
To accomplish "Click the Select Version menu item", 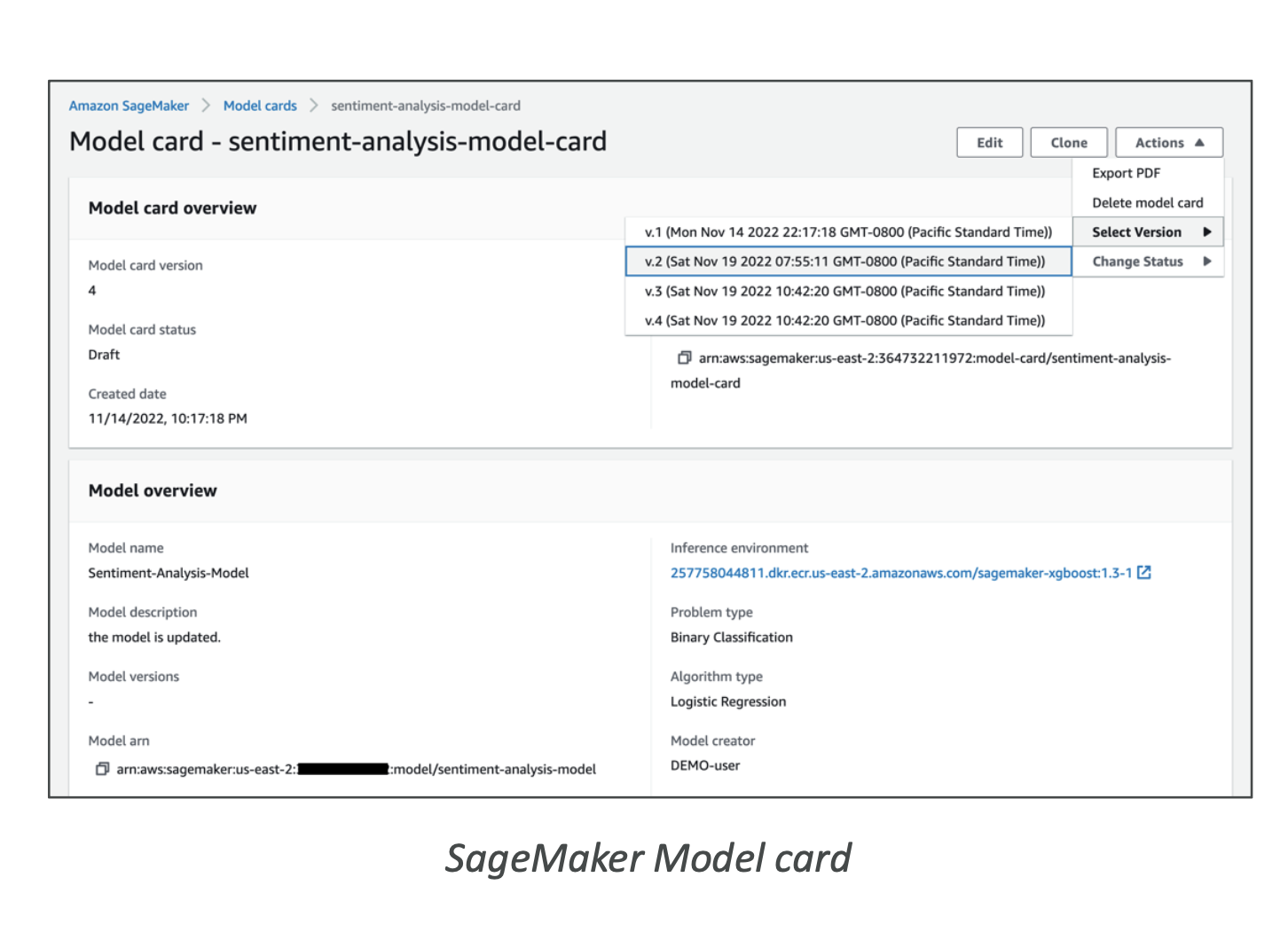I will click(x=1136, y=232).
